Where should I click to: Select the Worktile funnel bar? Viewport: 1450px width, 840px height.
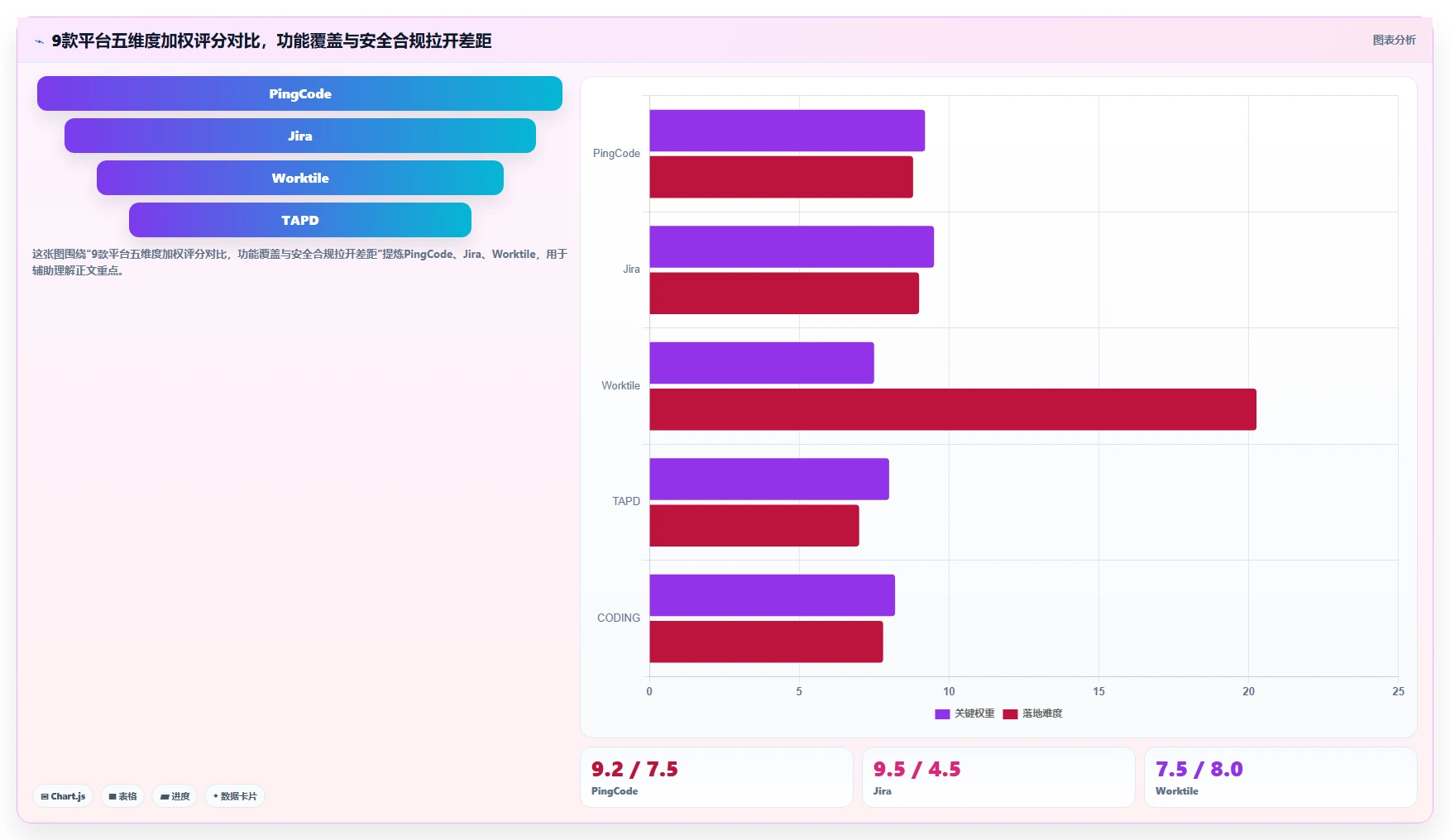(299, 178)
